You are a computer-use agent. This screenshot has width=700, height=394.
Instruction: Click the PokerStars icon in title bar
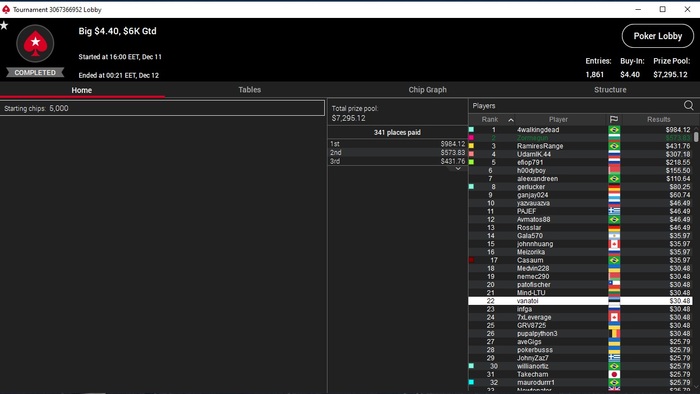[6, 9]
